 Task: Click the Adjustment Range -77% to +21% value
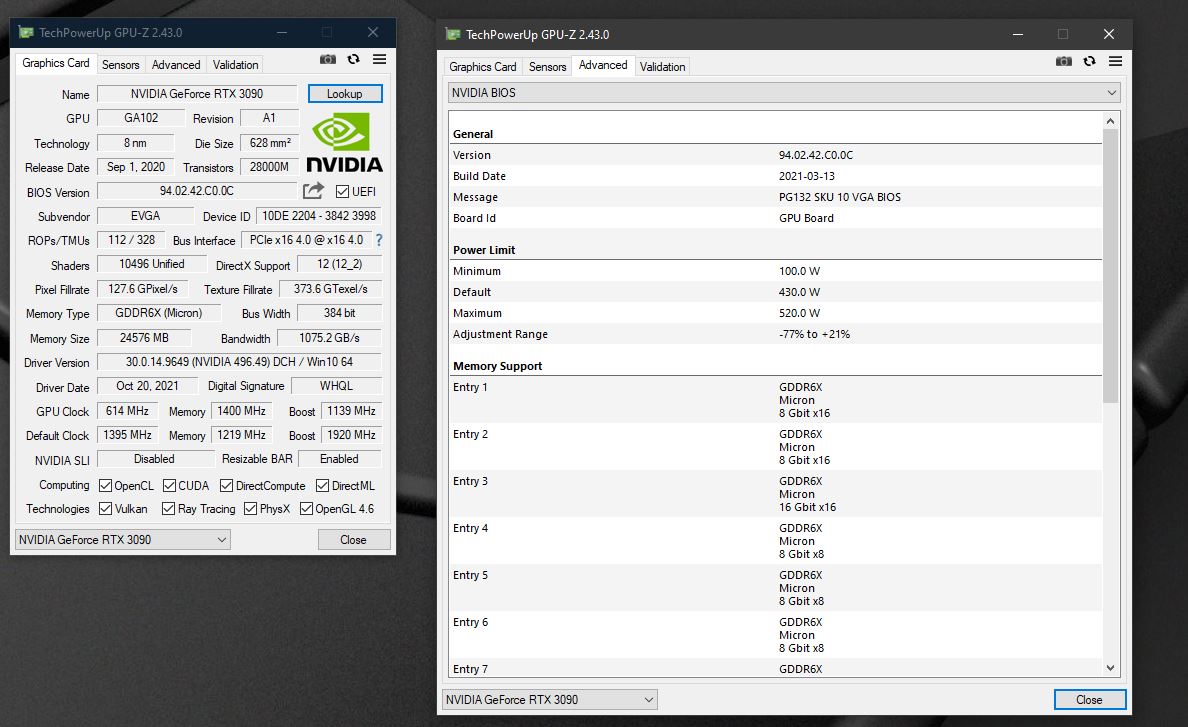814,334
